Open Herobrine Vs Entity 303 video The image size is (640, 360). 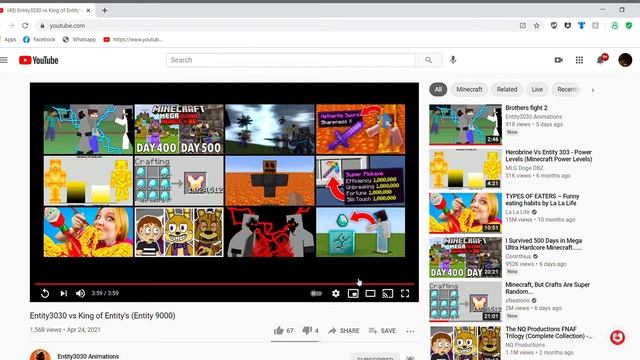(549, 156)
